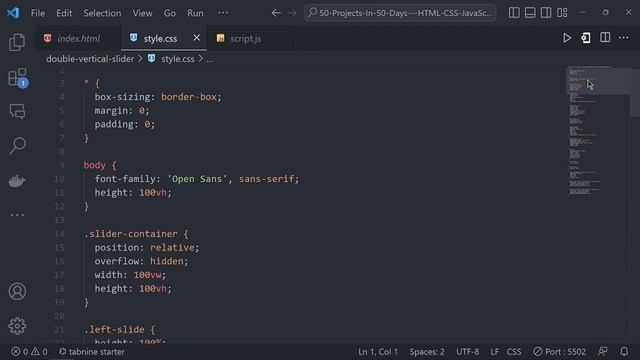Change indentation via Spaces: 2
This screenshot has width=640, height=360.
[x=427, y=351]
